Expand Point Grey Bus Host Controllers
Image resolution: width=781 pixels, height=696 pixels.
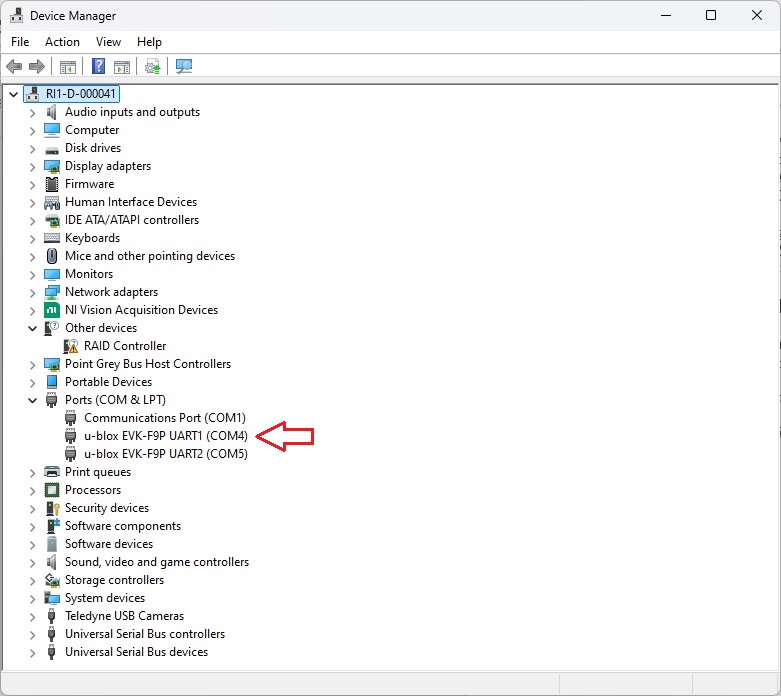click(x=32, y=365)
